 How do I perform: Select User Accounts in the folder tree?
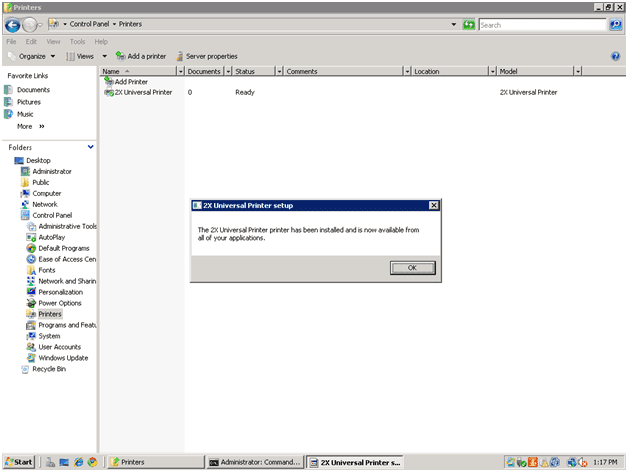coord(60,347)
